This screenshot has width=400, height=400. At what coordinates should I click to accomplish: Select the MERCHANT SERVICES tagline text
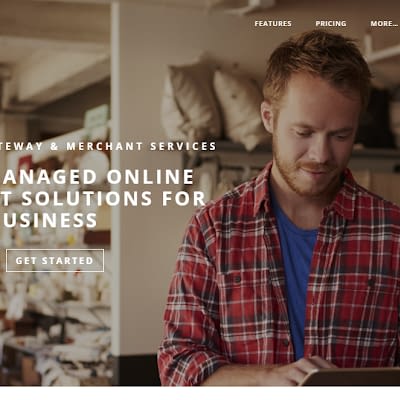pyautogui.click(x=141, y=146)
